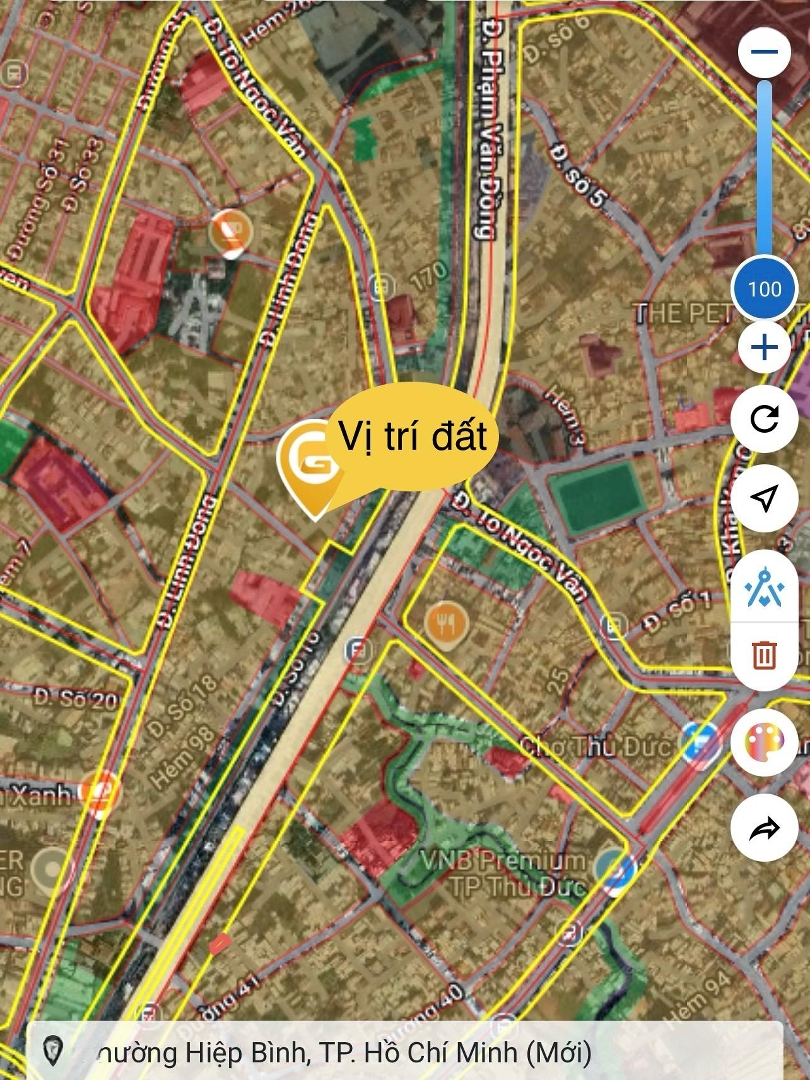Click the Phường Hiệp Bình address bar
The image size is (810, 1080).
(x=405, y=1051)
